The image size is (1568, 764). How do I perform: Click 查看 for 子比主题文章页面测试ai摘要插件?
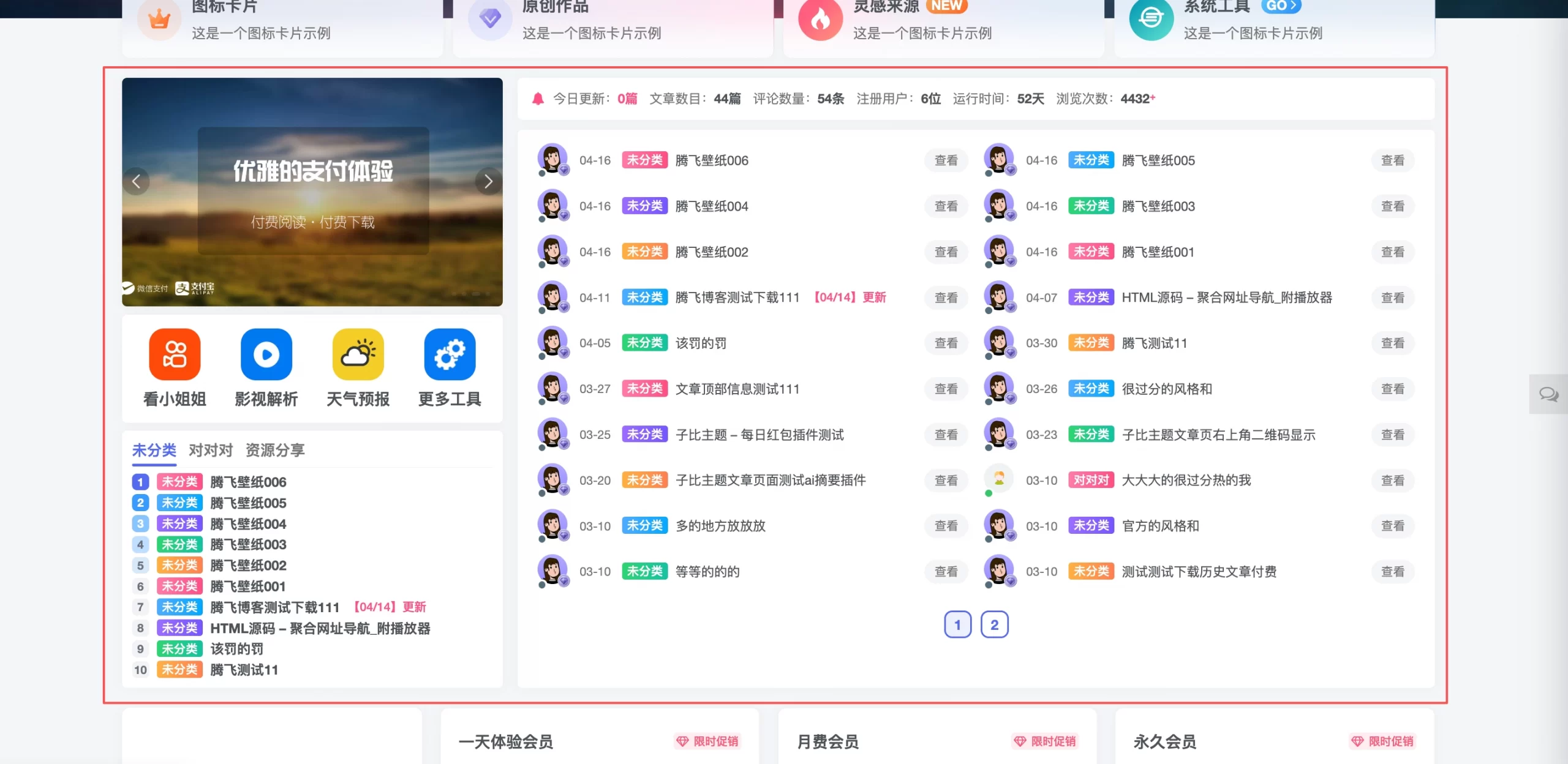click(946, 481)
